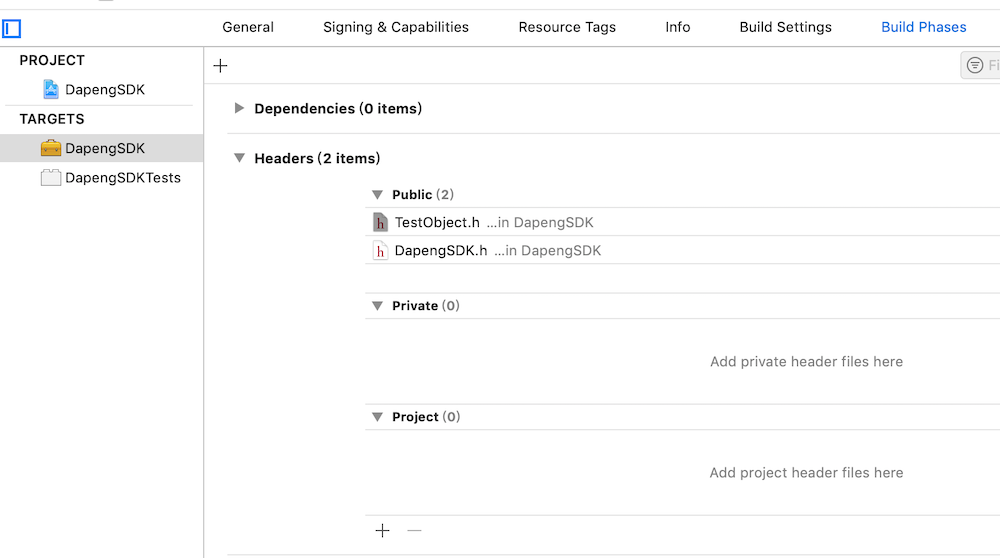Screen dimensions: 1000x558
Task: Click the DapengSDK target toolbox icon
Action: pyautogui.click(x=51, y=148)
